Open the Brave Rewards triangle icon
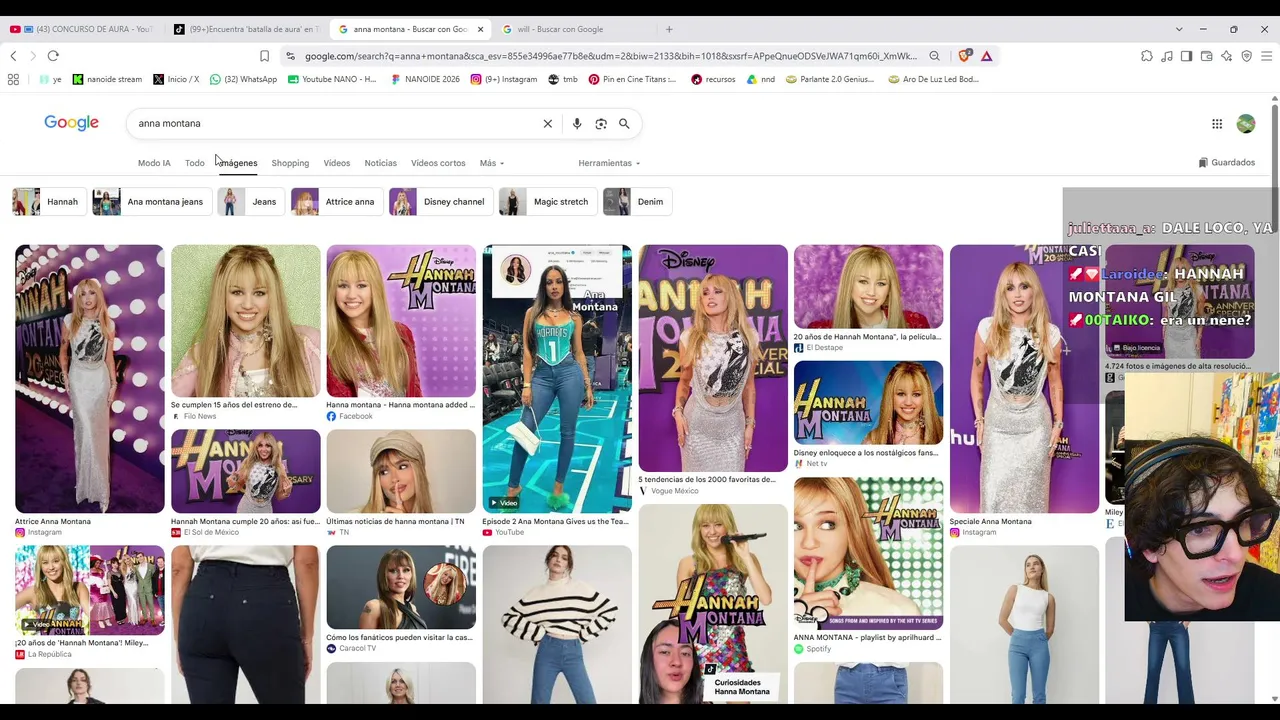This screenshot has height=720, width=1280. tap(986, 56)
